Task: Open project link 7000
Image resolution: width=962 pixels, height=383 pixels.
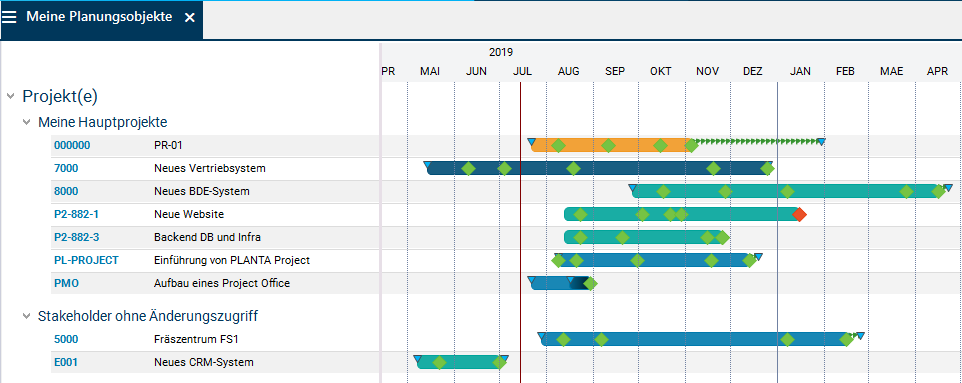Action: [x=66, y=168]
